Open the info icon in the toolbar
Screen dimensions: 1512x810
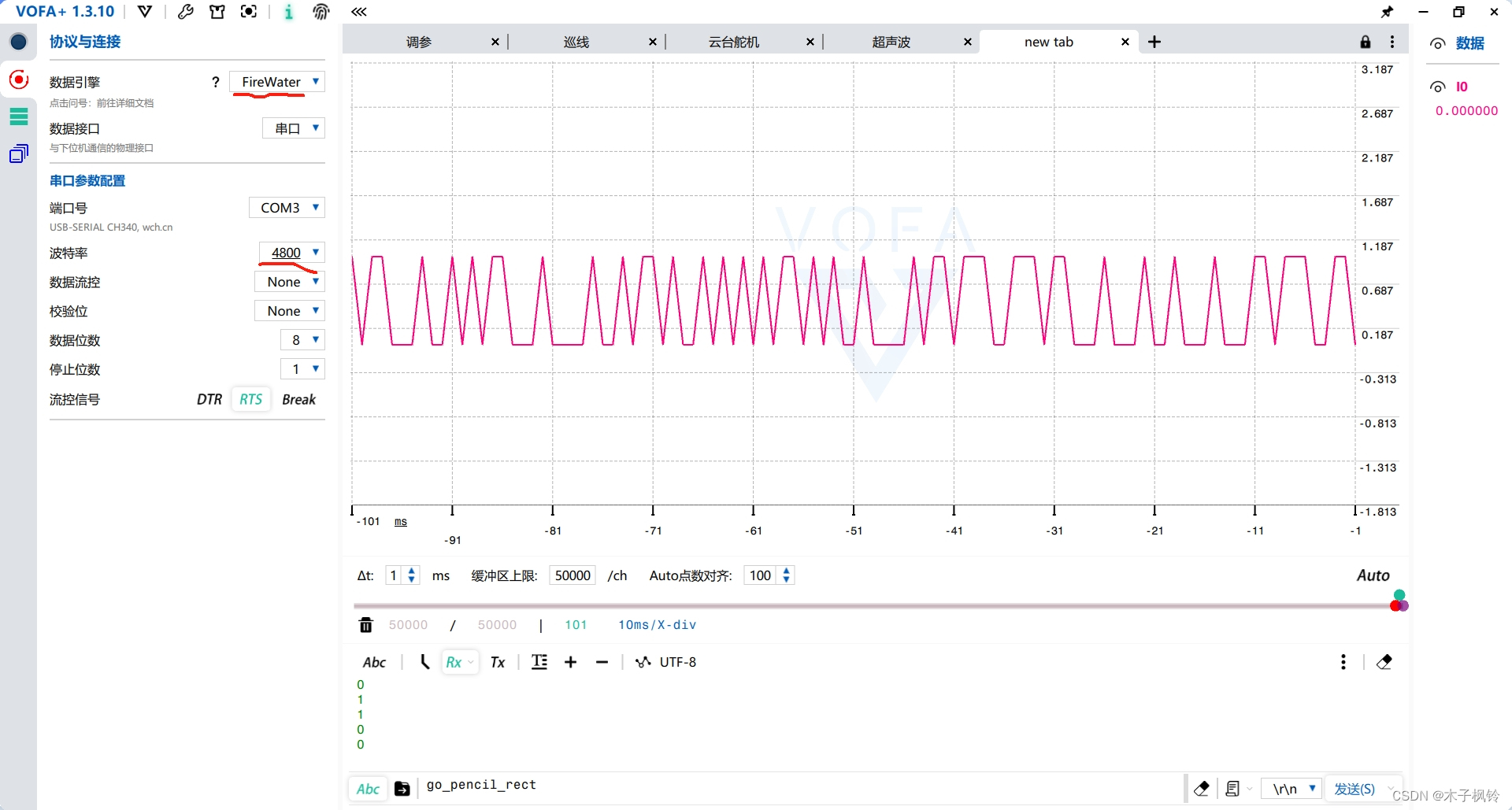click(288, 12)
